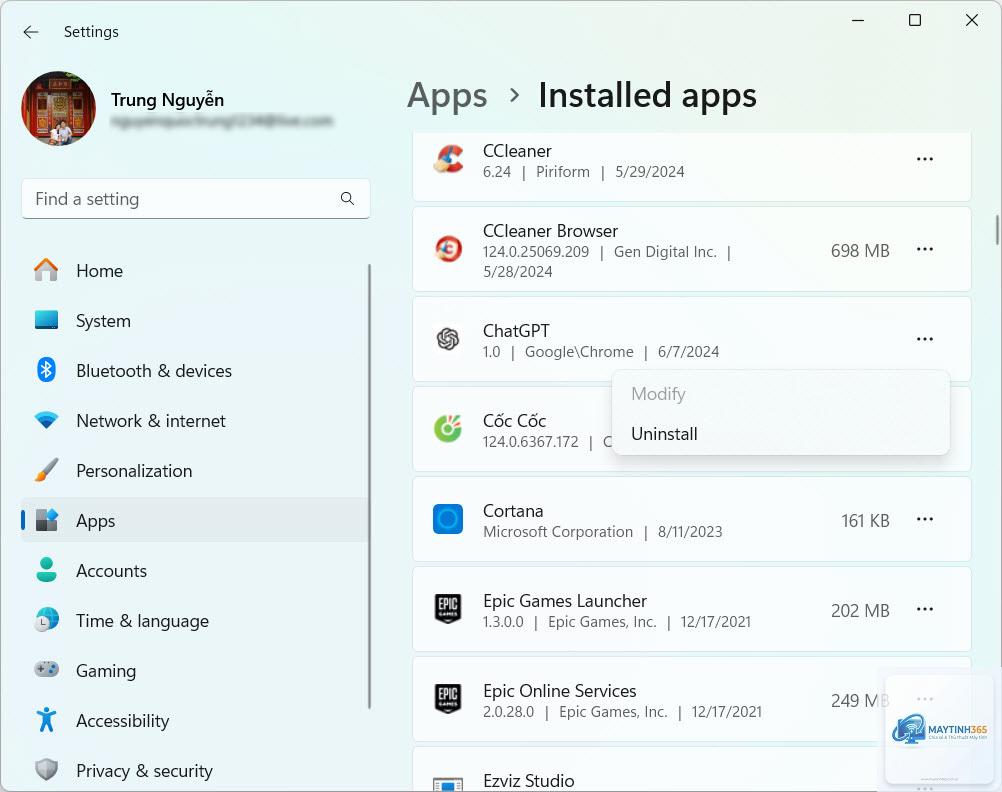
Task: Click the sidebar navigation scrollbar
Action: point(369,486)
